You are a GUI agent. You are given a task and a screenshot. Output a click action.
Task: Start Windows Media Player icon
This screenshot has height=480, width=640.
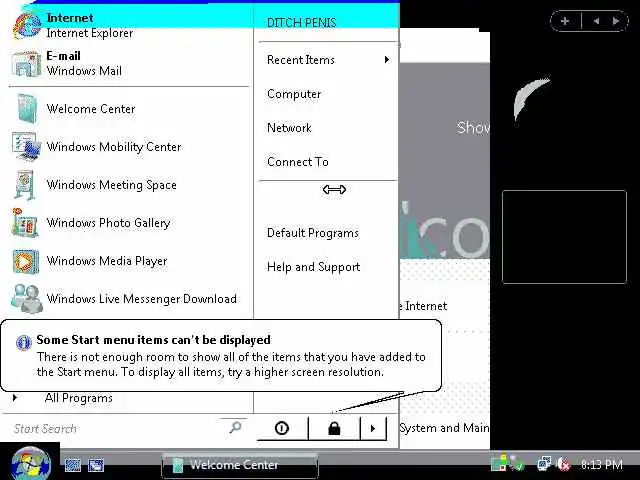tap(26, 261)
